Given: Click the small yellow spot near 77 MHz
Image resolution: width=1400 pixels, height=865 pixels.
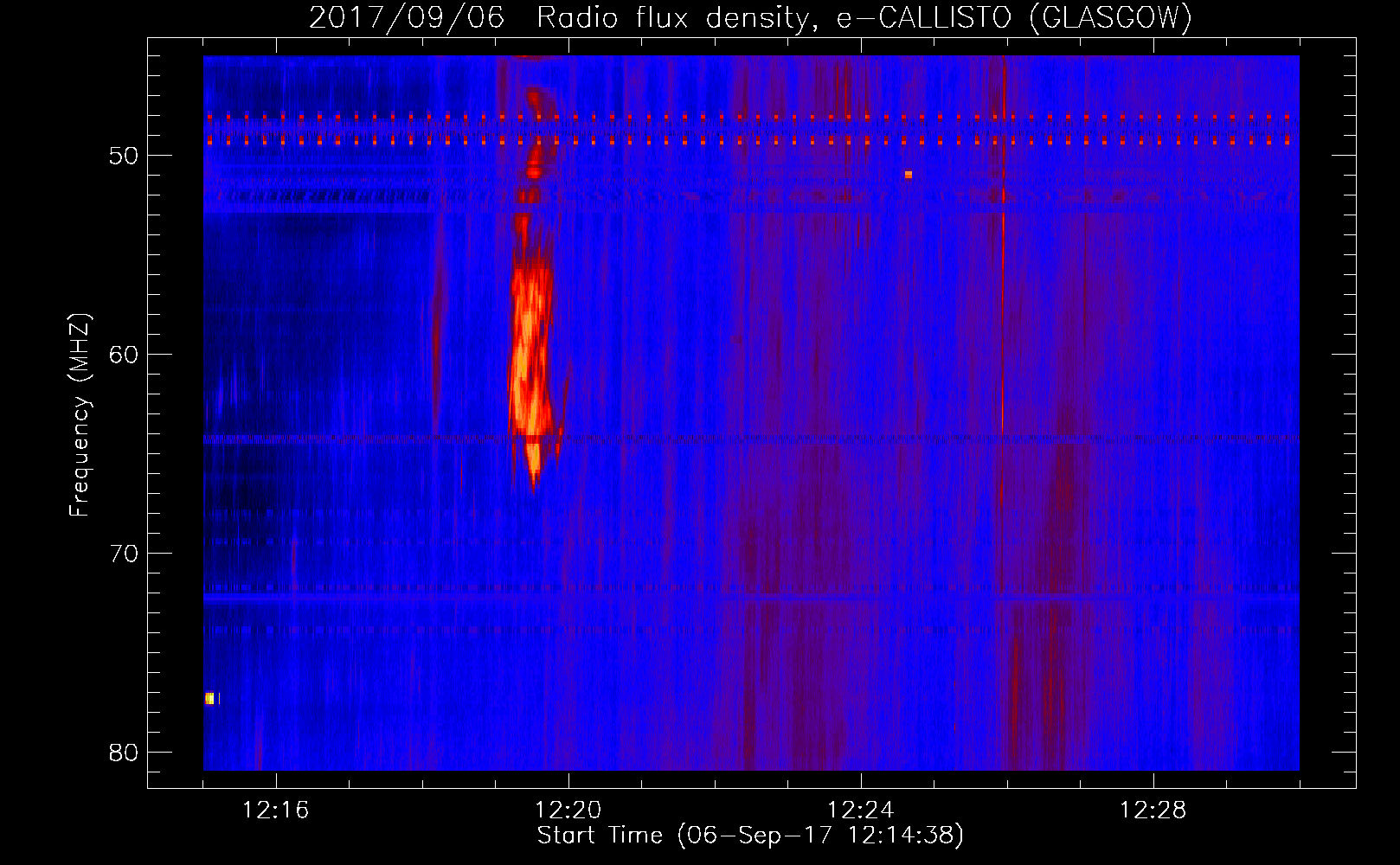Looking at the screenshot, I should coord(209,698).
